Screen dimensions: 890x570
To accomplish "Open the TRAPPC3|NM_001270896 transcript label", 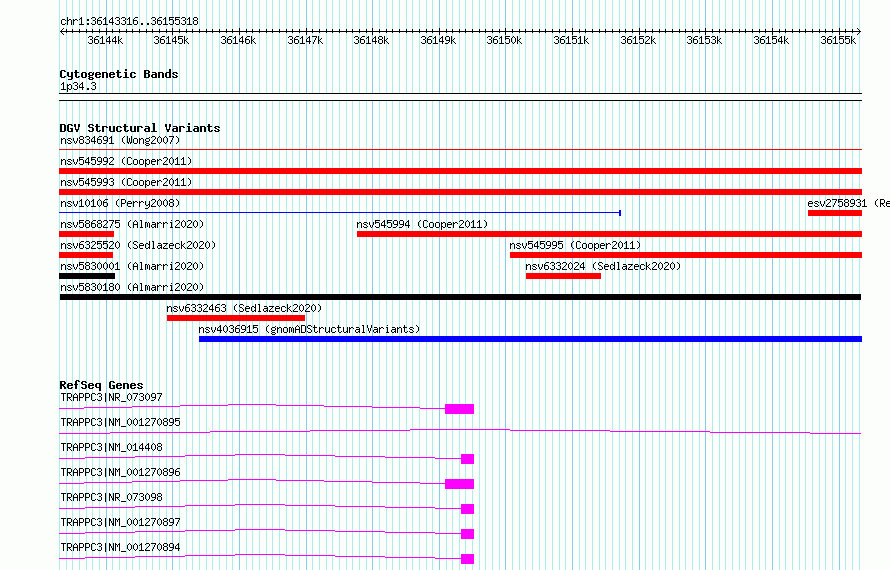I will coord(120,472).
